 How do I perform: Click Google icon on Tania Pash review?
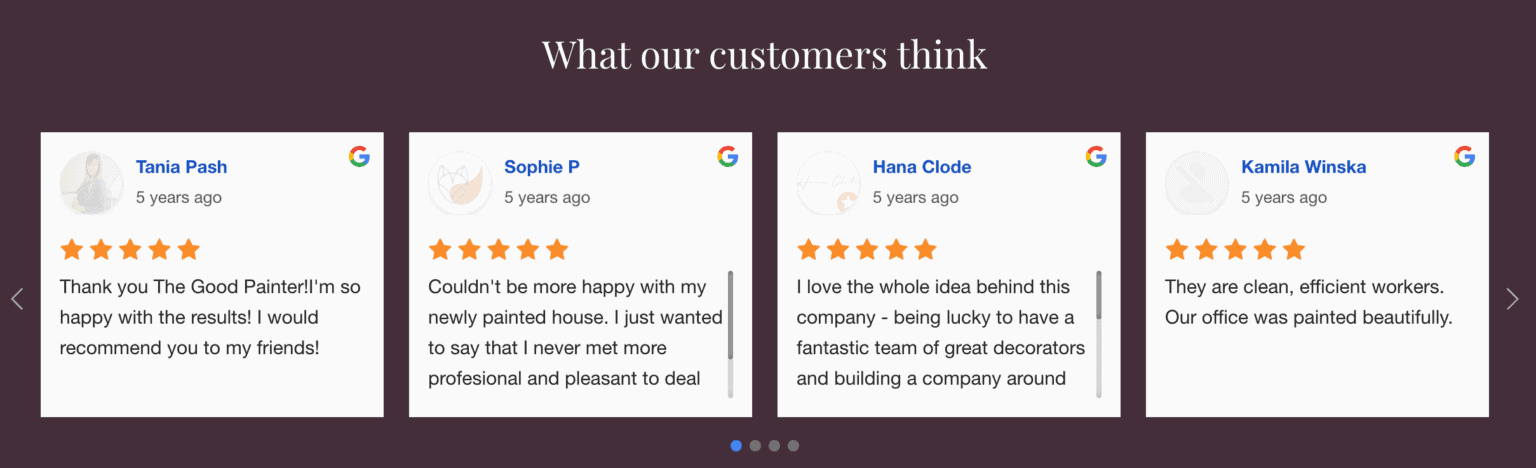(359, 156)
